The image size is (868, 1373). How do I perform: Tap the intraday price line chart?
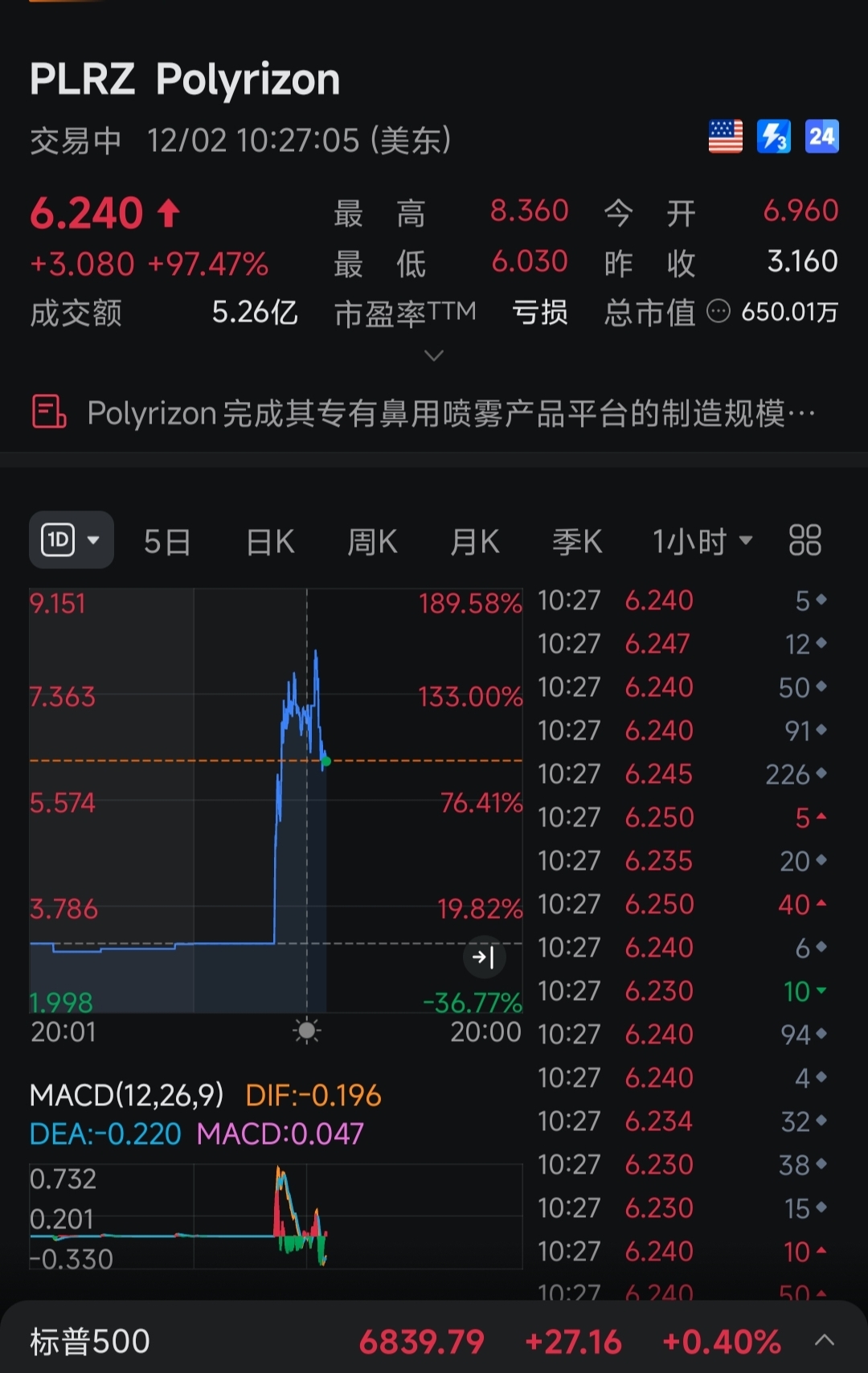pyautogui.click(x=276, y=800)
